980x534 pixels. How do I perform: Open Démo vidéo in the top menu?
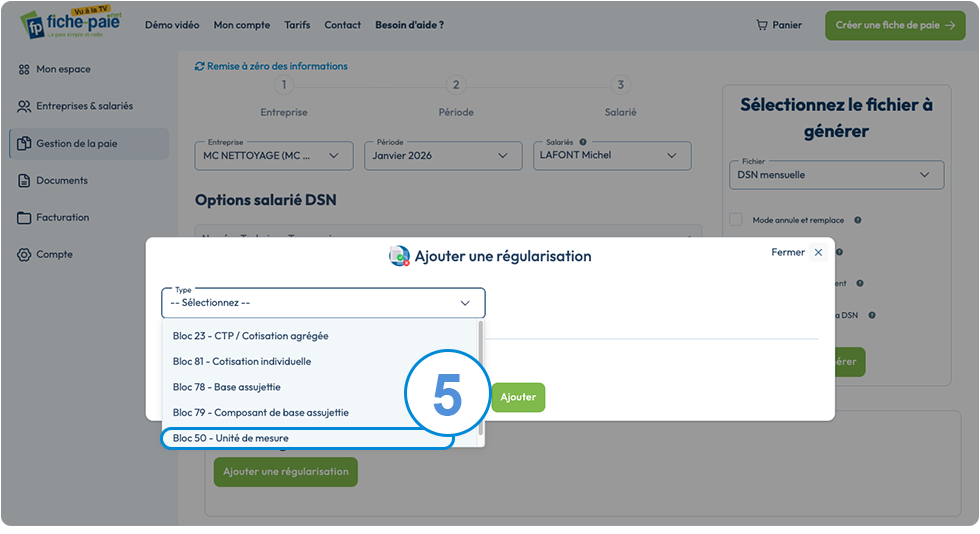point(172,25)
